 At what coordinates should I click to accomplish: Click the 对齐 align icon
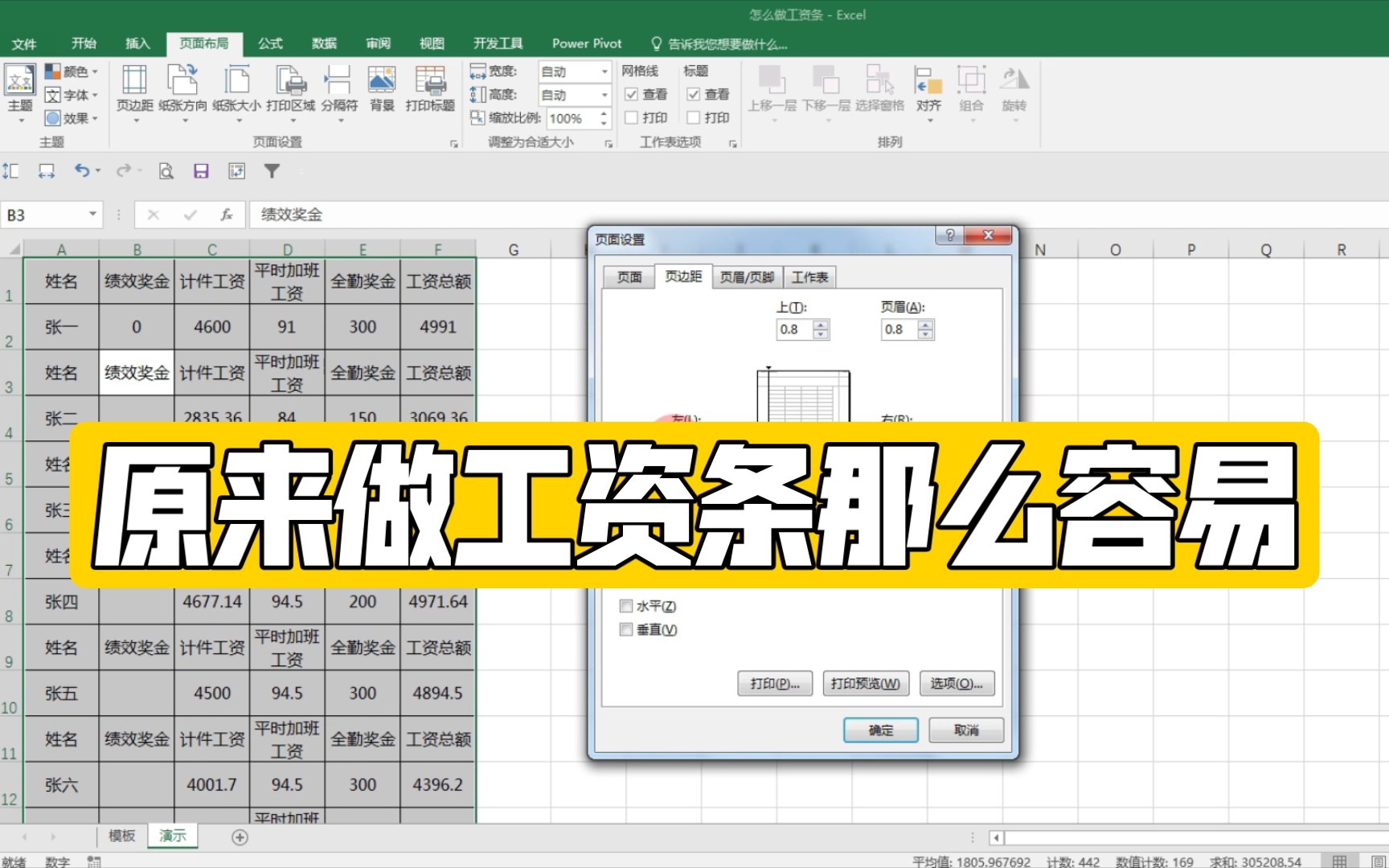coord(928,93)
